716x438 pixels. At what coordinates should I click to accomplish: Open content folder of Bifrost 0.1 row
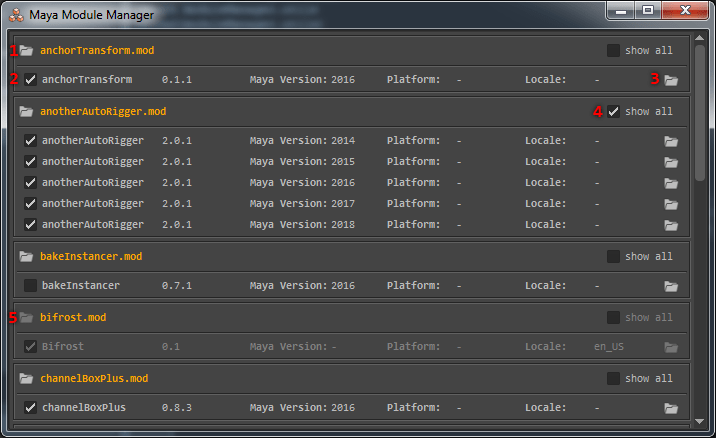pos(671,347)
